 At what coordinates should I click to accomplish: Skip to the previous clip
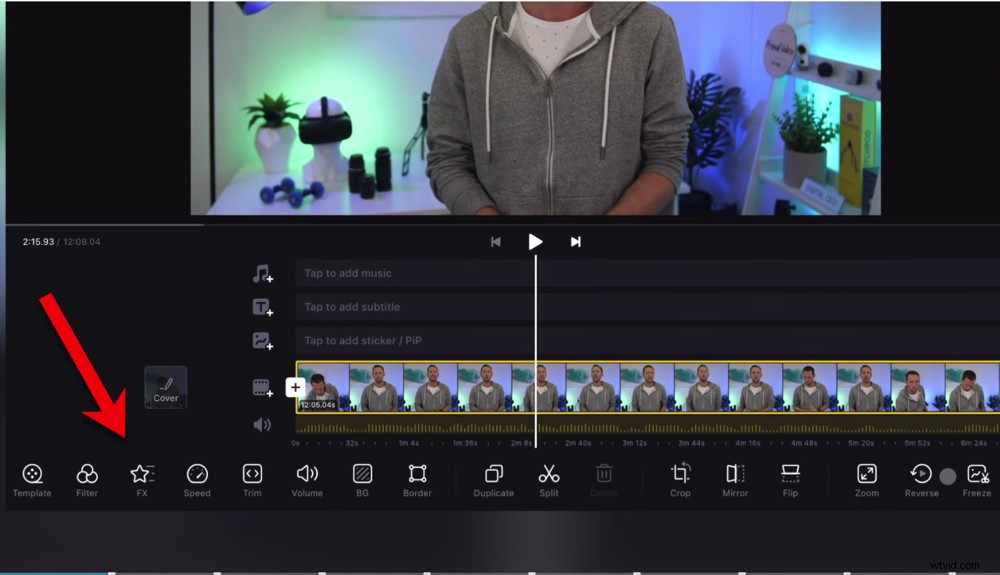tap(496, 242)
